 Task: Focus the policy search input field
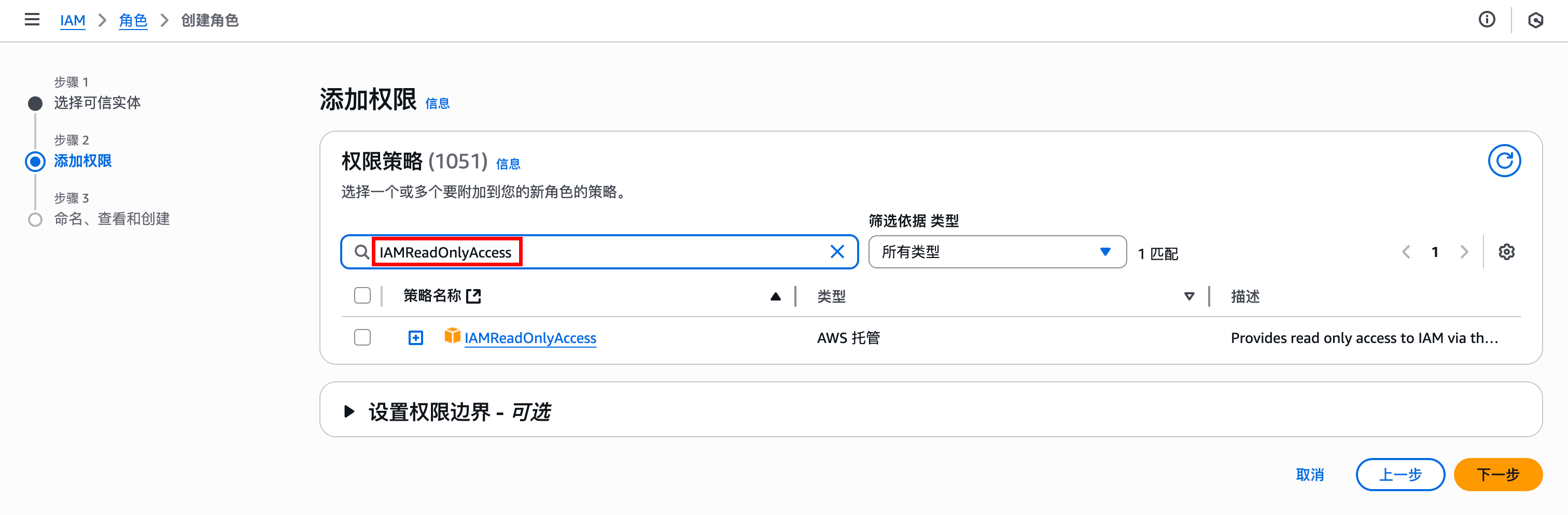coord(599,252)
